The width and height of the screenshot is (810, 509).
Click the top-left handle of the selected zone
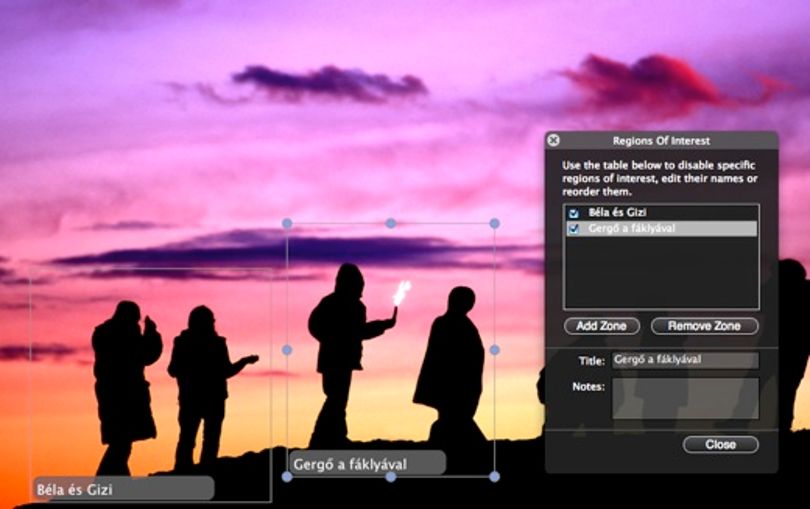click(x=287, y=223)
